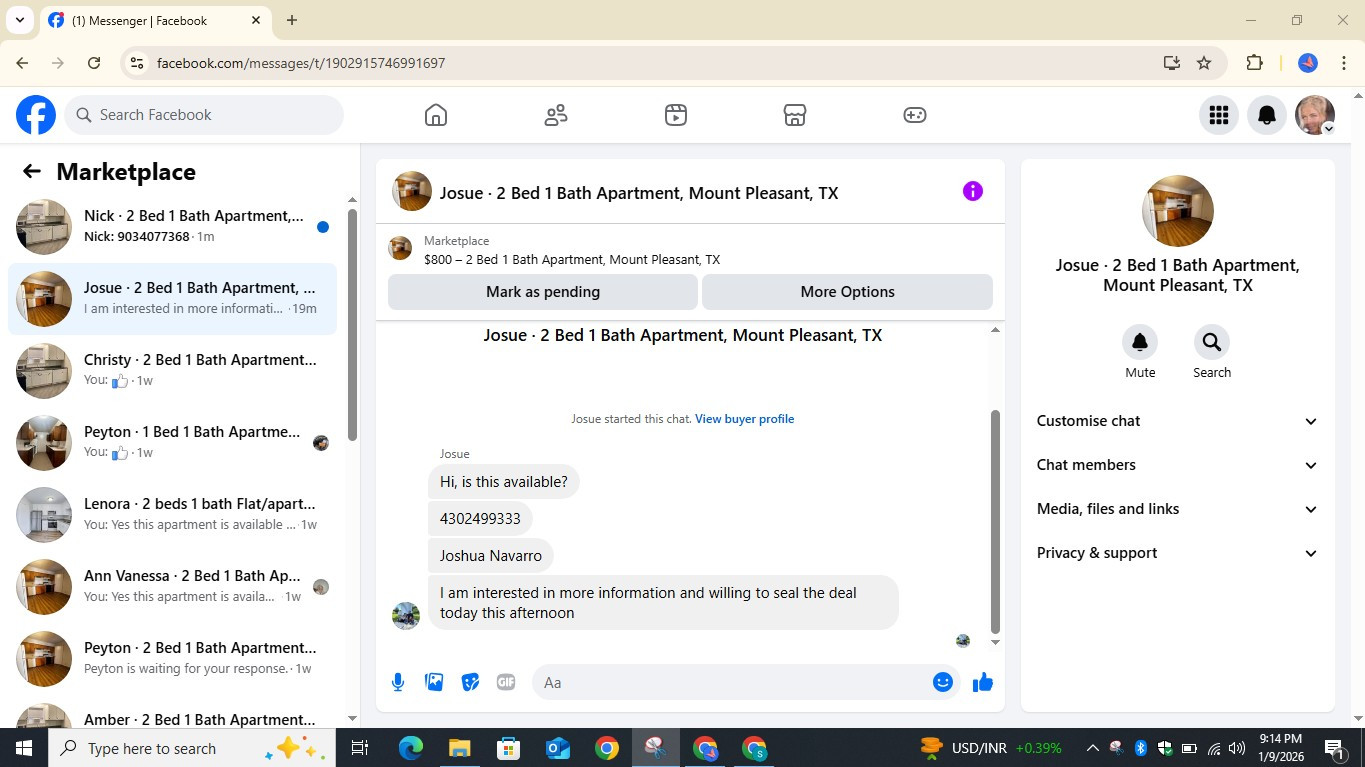Click the message 'Hi, is this available?'
Image resolution: width=1365 pixels, height=767 pixels.
[x=504, y=482]
